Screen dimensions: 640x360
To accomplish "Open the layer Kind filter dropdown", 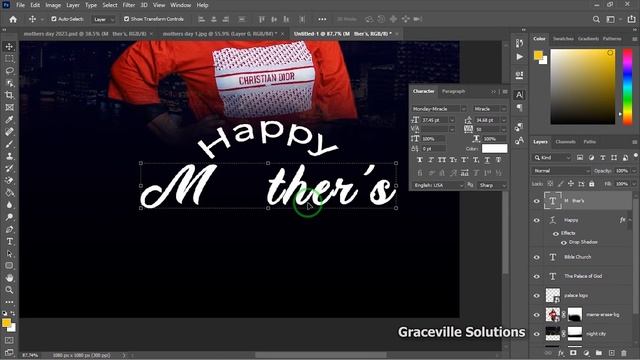I will point(552,158).
